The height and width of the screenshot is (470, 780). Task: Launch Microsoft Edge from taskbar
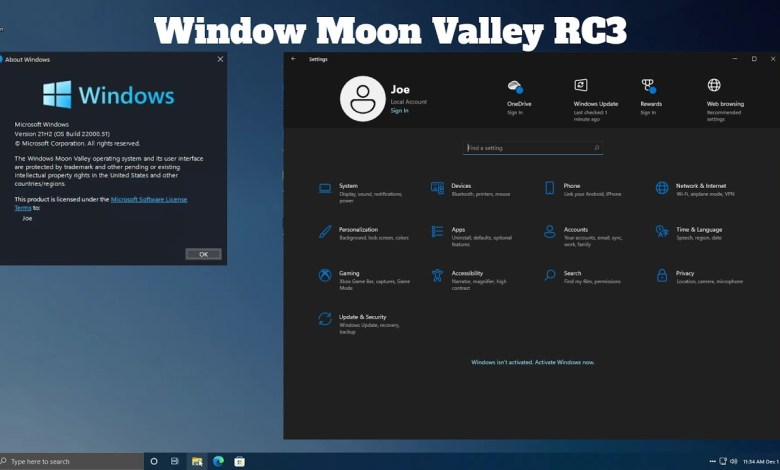click(x=218, y=462)
